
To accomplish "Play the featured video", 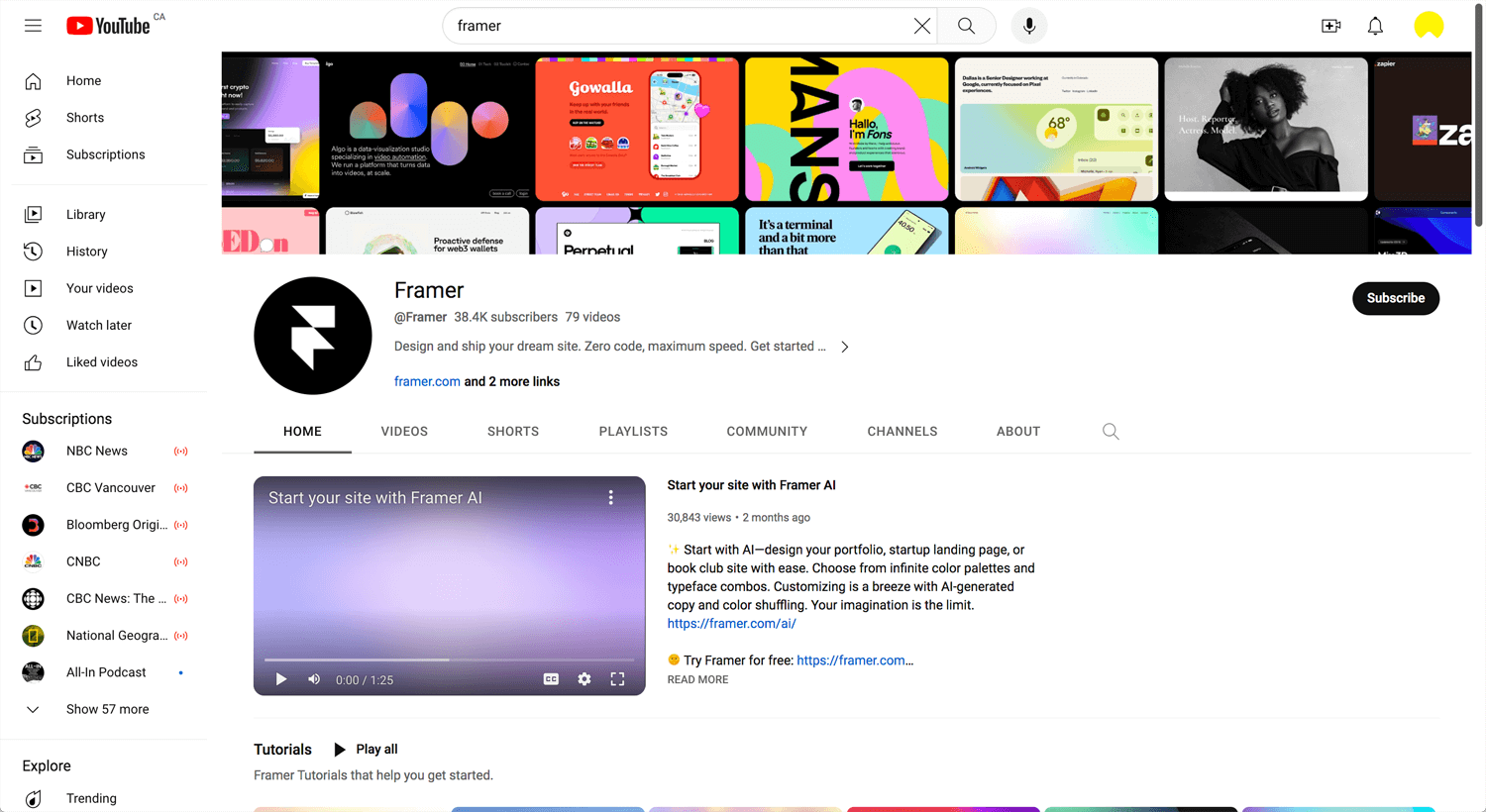I will (281, 679).
